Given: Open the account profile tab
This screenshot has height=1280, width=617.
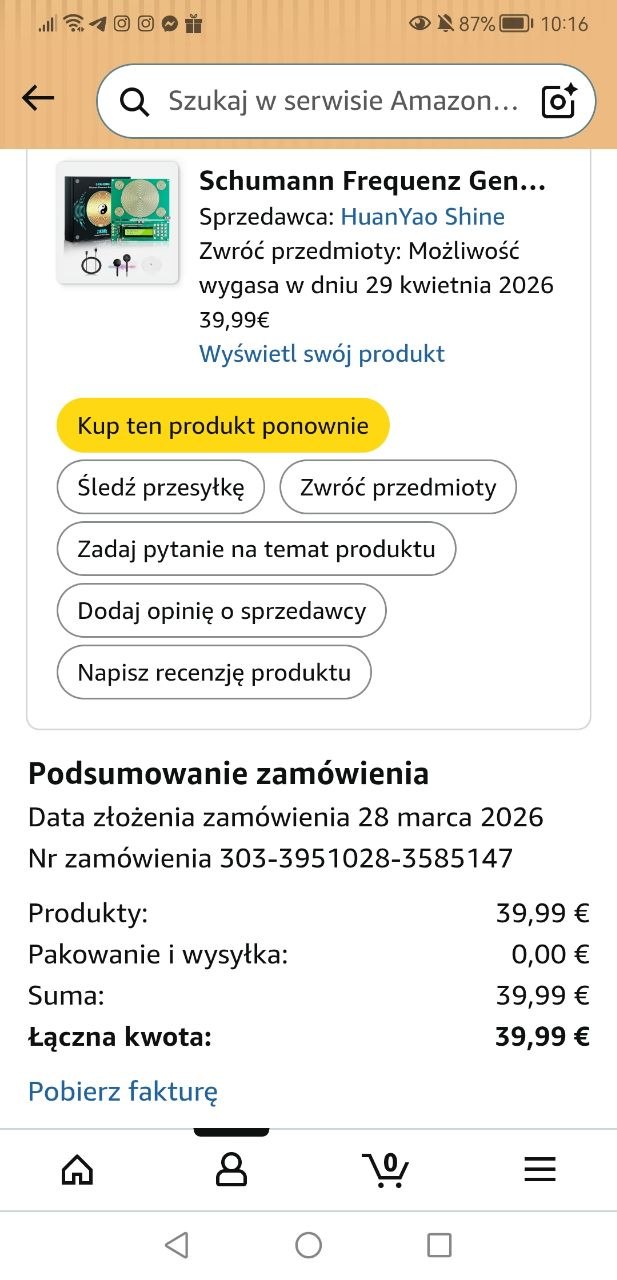Looking at the screenshot, I should [x=231, y=1169].
